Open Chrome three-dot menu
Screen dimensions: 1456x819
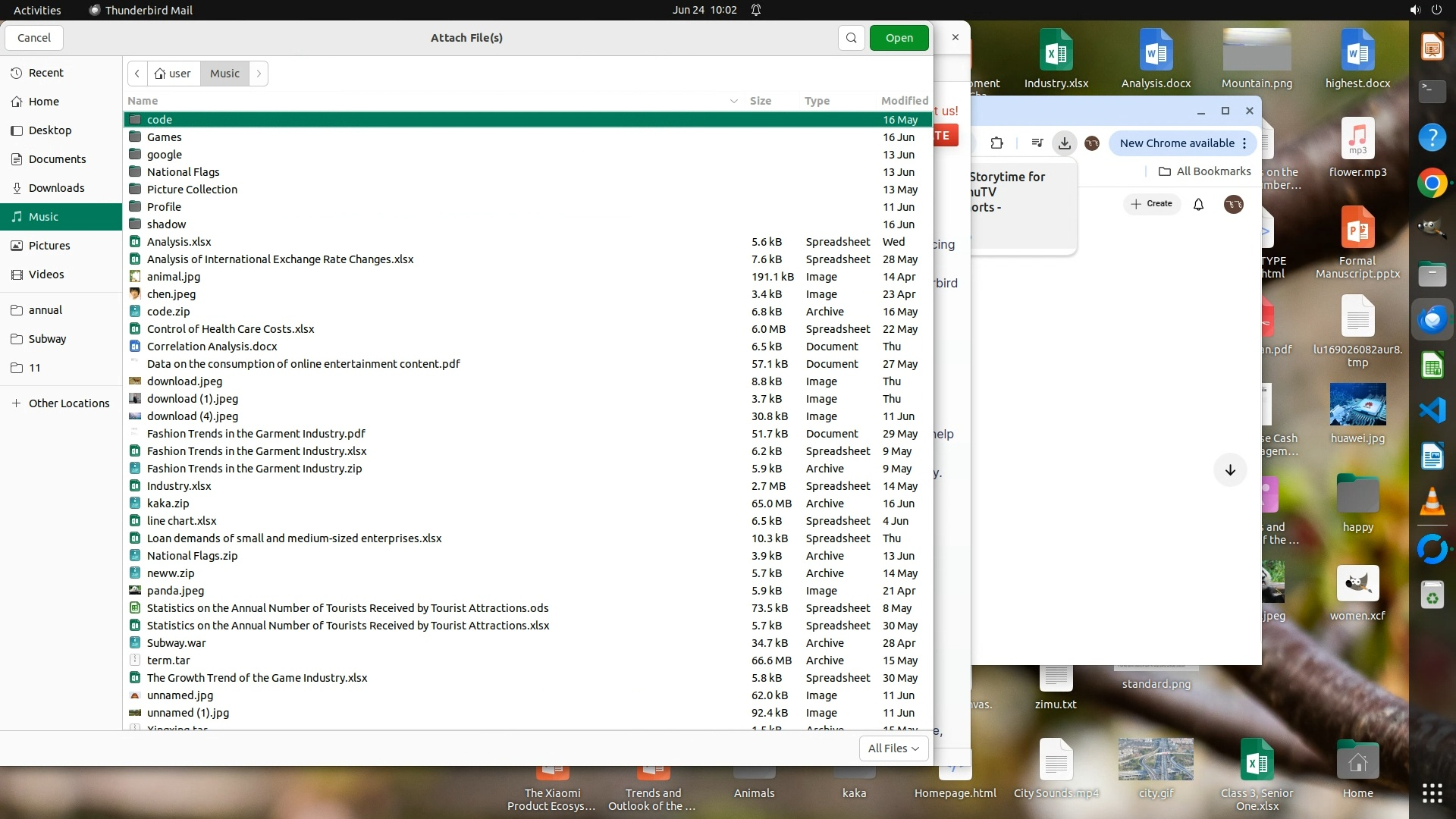click(x=1244, y=143)
